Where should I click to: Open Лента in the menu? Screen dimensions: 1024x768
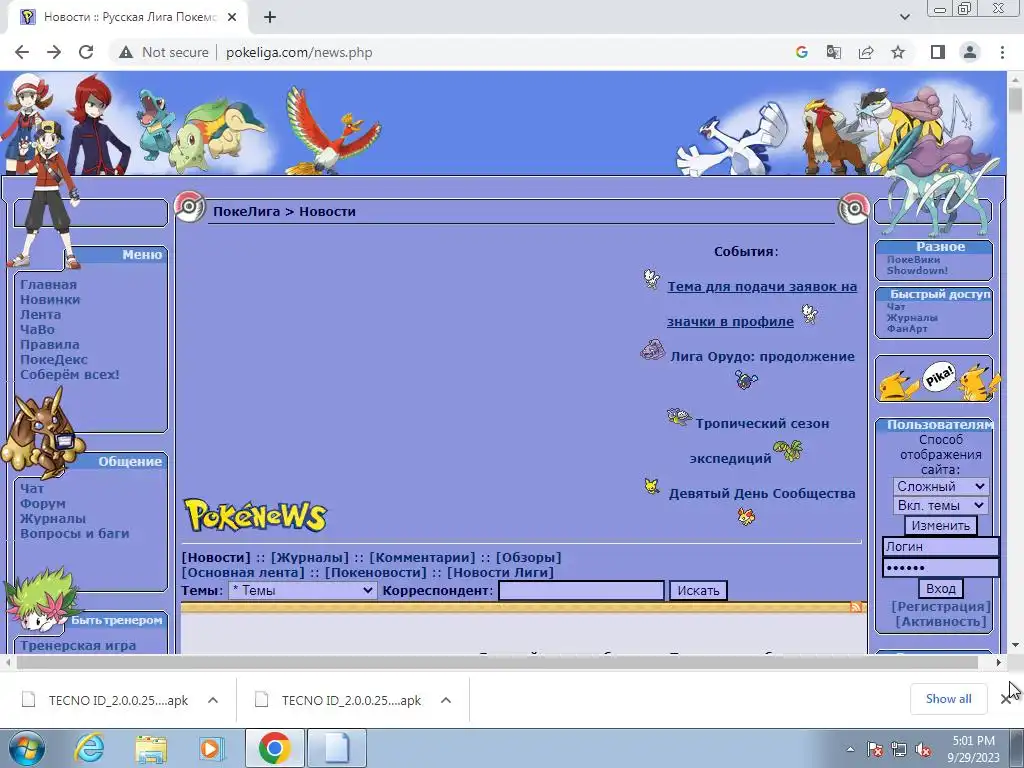[x=40, y=315]
